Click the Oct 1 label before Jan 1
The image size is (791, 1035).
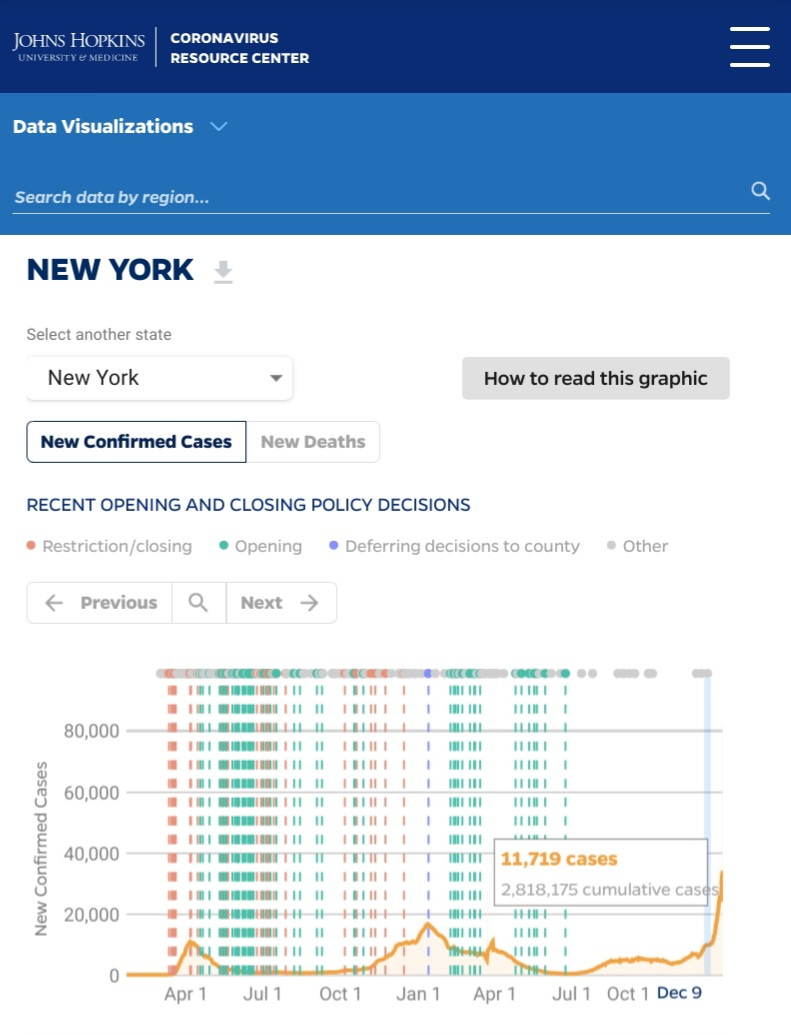[x=340, y=993]
